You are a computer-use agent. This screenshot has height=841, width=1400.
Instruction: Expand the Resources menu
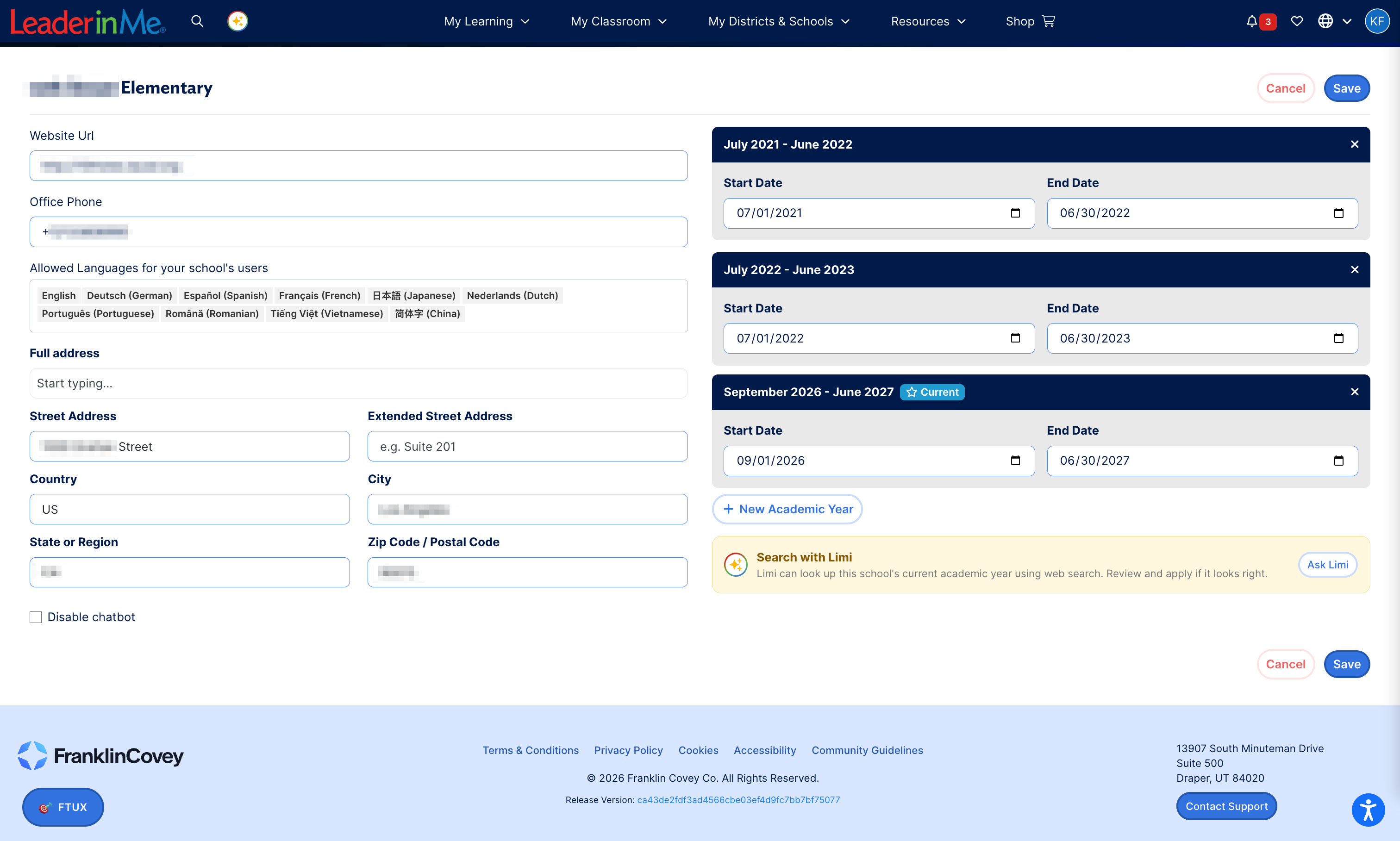click(x=928, y=22)
